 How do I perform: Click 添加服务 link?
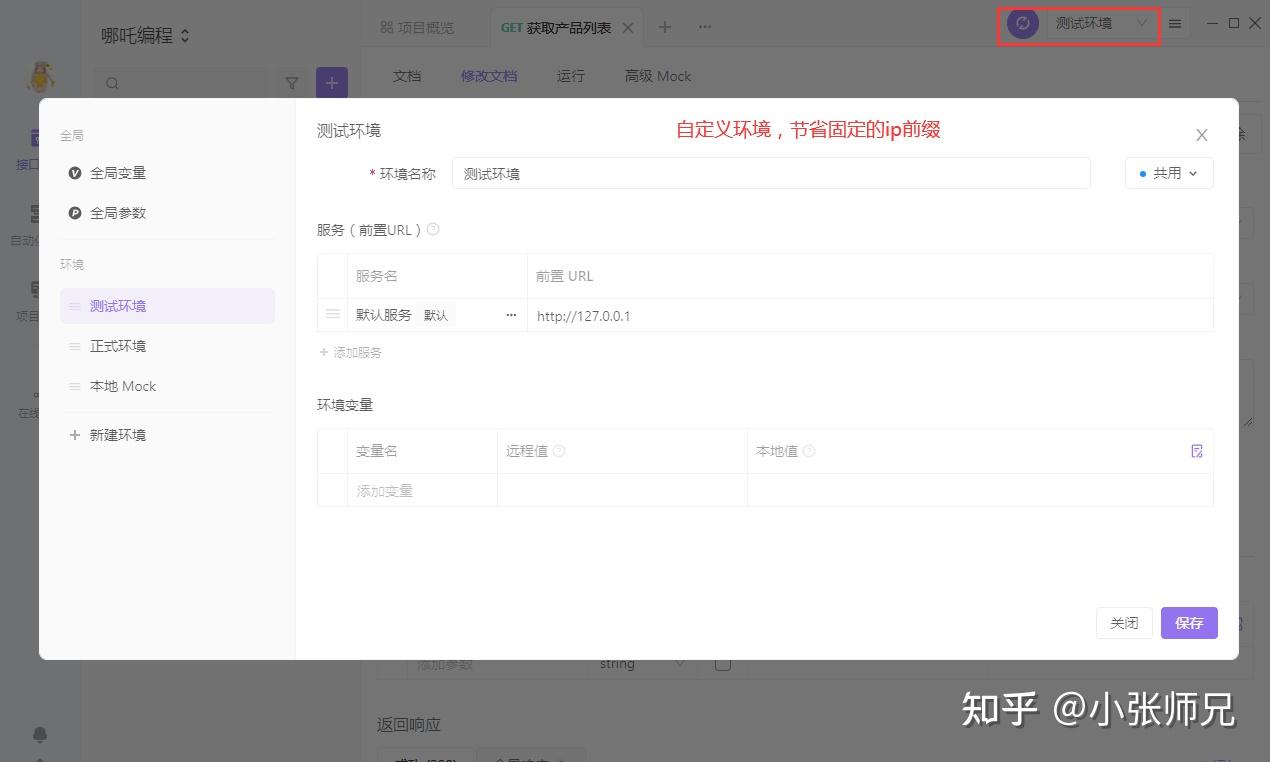pyautogui.click(x=350, y=353)
